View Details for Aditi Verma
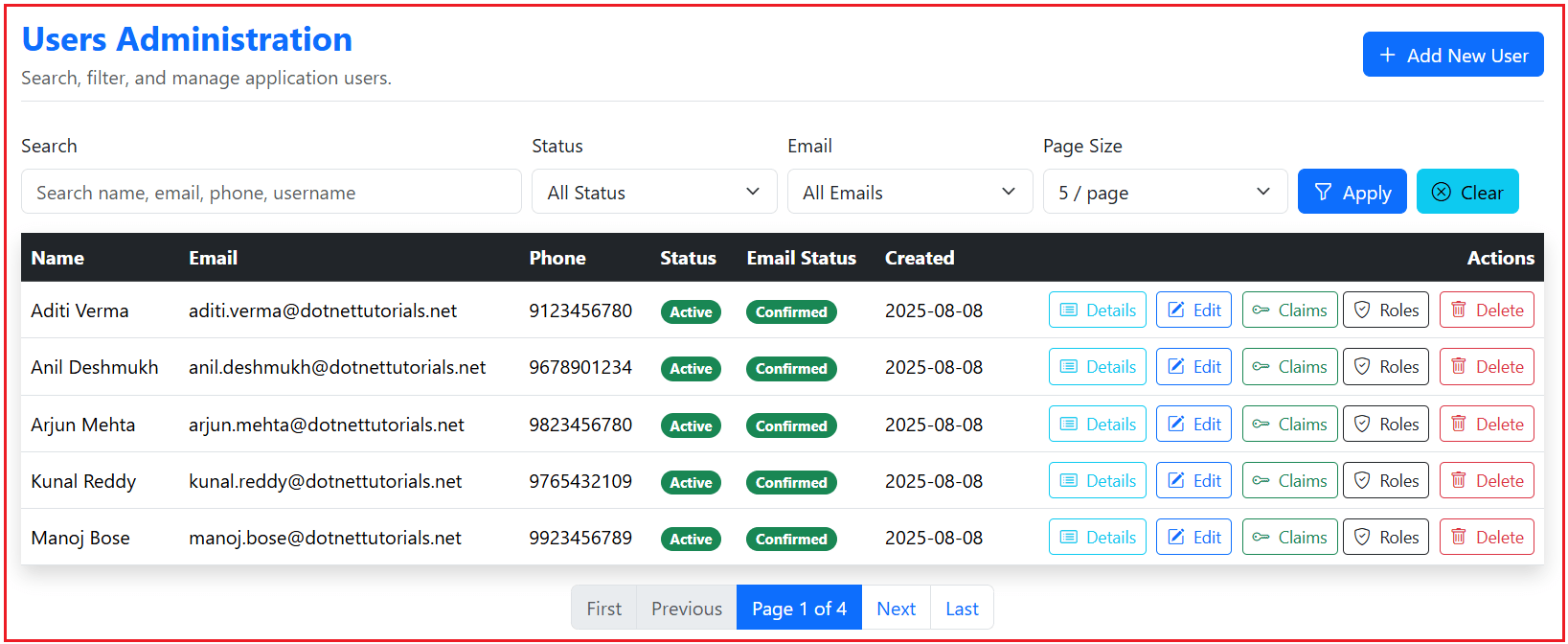Screen dimensions: 1568x644 (1098, 310)
